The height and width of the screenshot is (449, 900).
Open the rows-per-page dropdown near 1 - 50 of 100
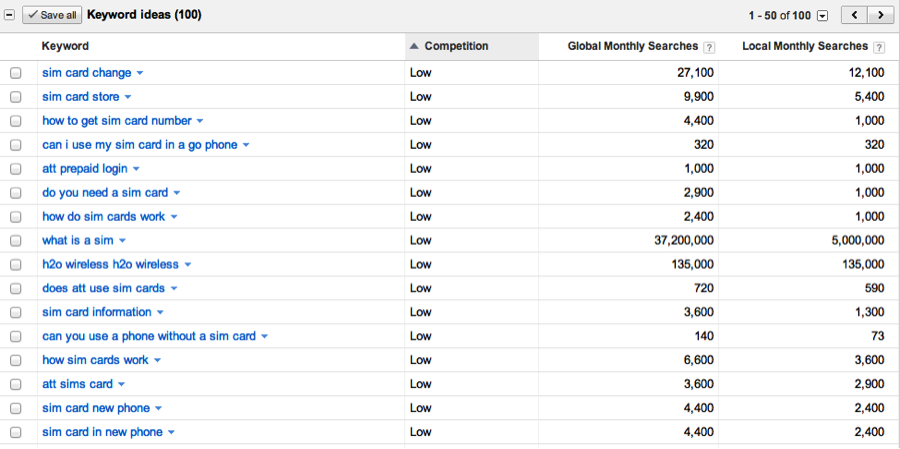click(822, 15)
